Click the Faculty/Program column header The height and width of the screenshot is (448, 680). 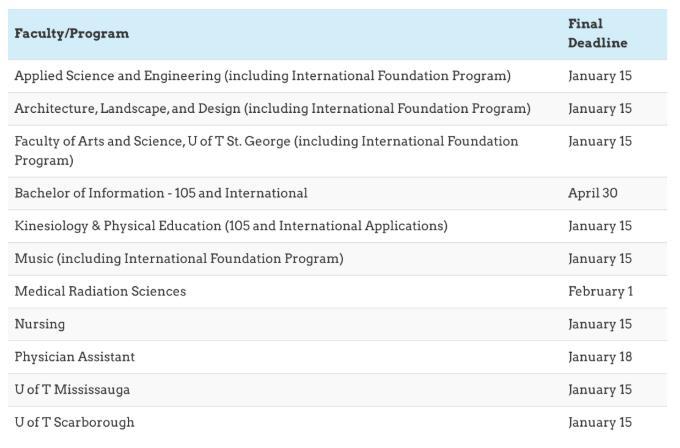tap(72, 33)
